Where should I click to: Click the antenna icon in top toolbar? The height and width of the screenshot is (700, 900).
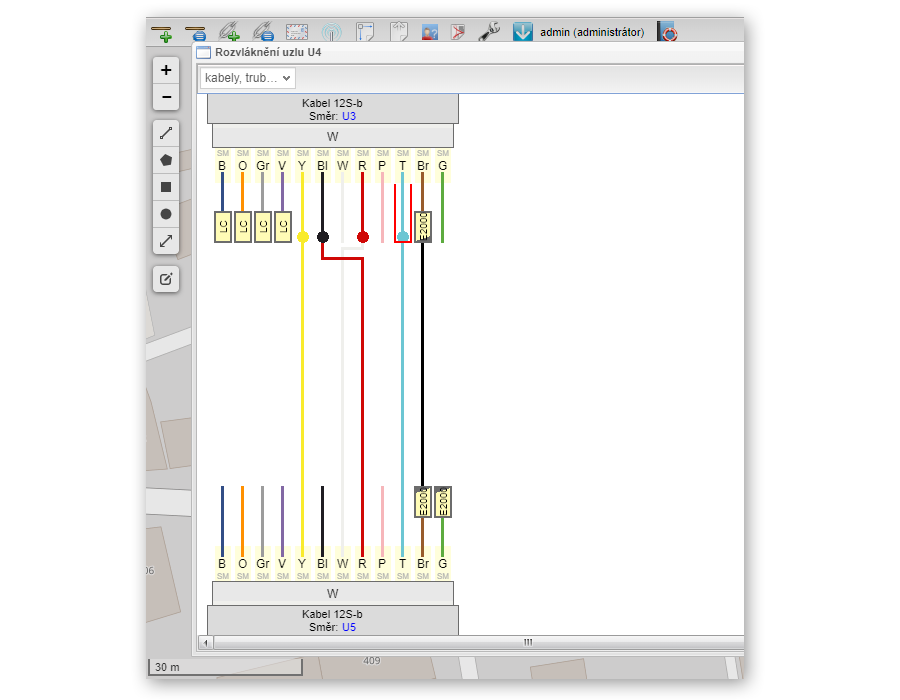point(331,32)
